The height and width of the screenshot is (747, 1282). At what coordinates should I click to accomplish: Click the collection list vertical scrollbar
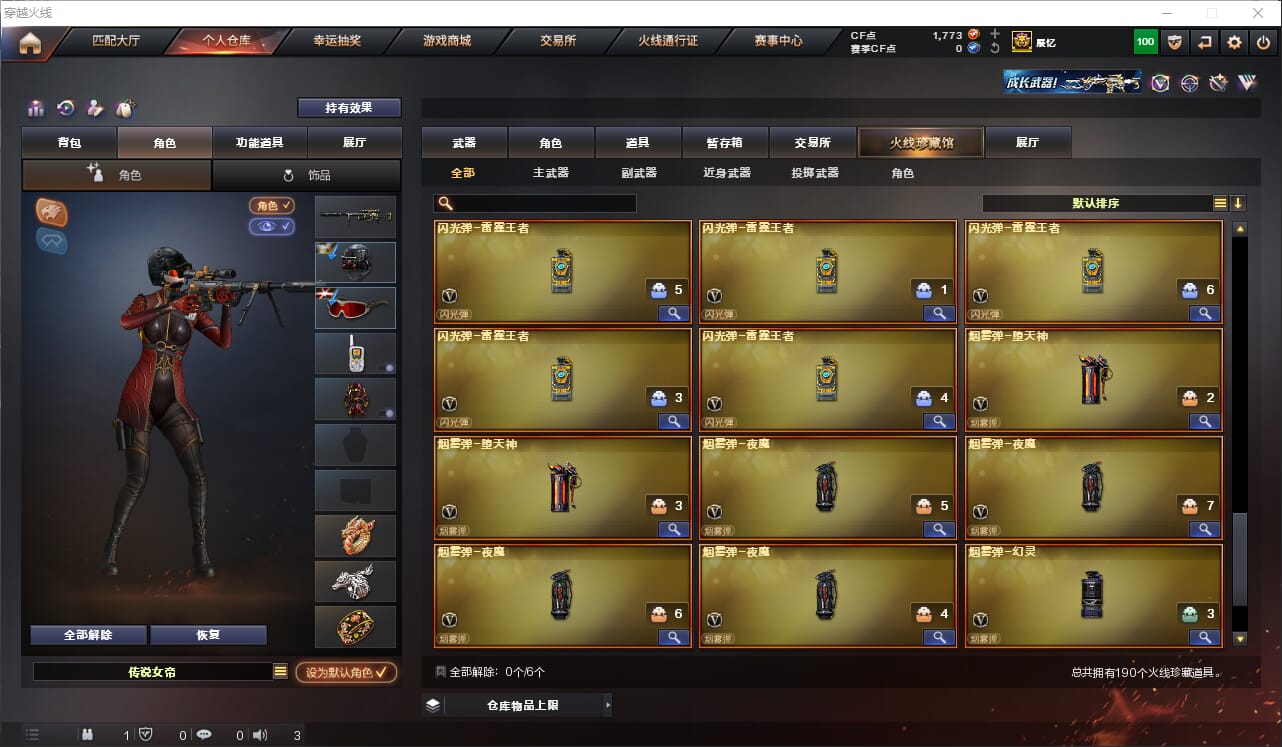tap(1240, 433)
